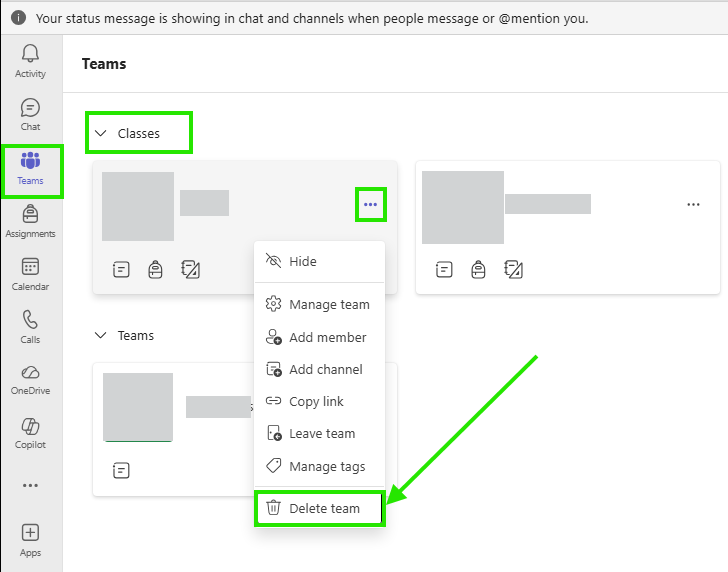
Task: Collapse the Teams section chevron
Action: pyautogui.click(x=101, y=335)
